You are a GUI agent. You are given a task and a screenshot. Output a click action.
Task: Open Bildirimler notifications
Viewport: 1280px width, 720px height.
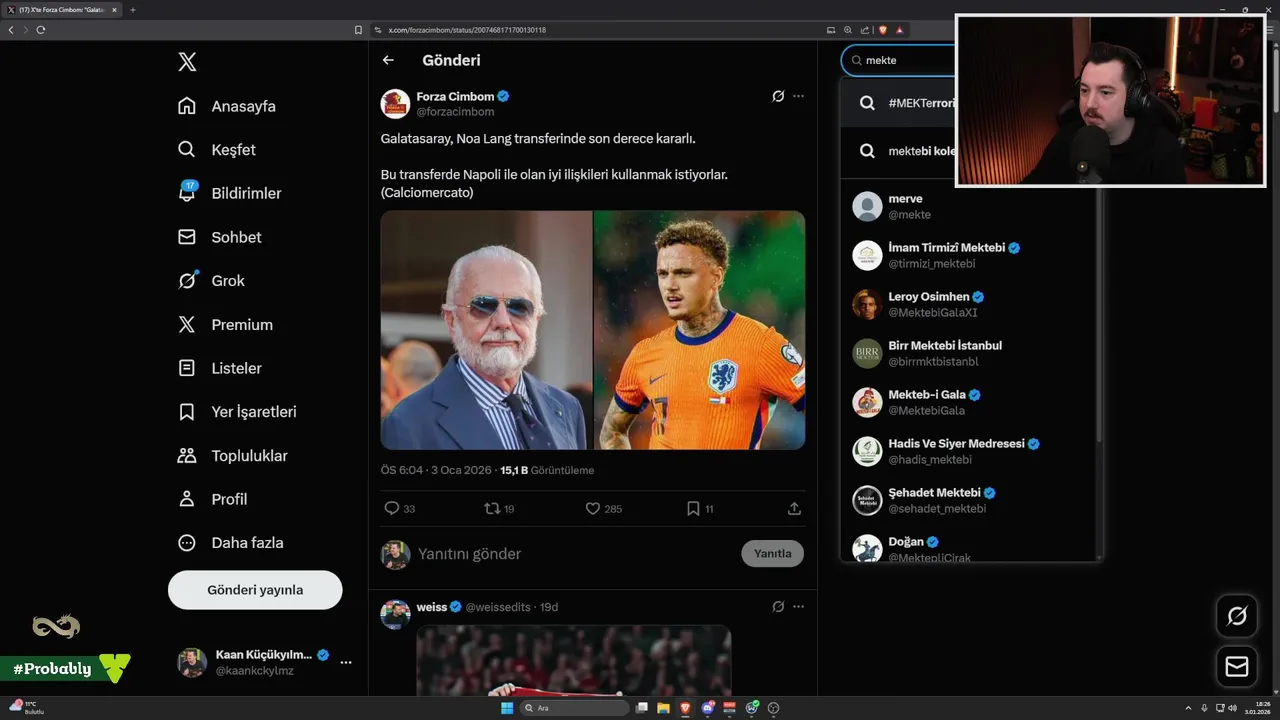coord(229,193)
